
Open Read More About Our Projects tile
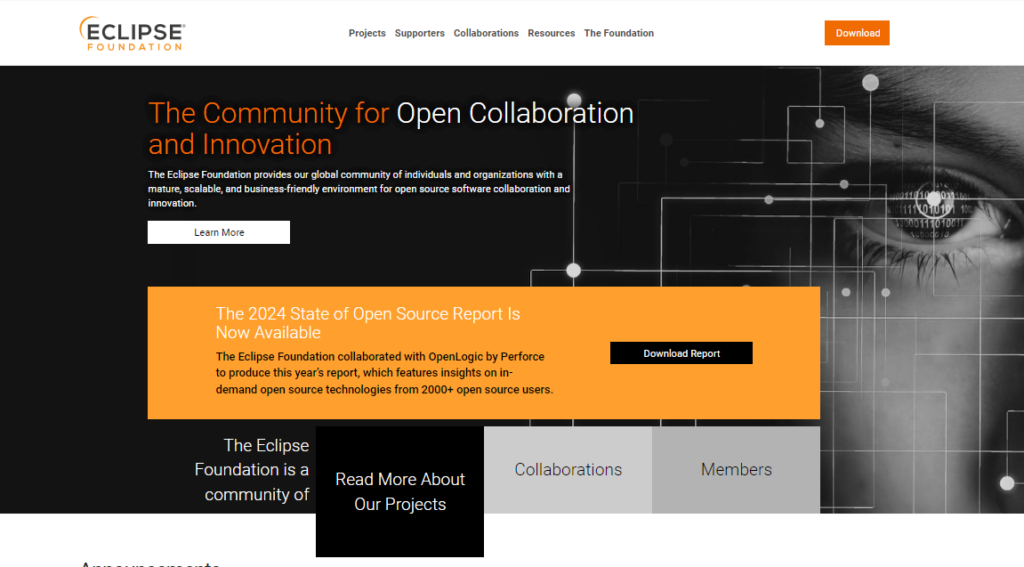click(400, 492)
